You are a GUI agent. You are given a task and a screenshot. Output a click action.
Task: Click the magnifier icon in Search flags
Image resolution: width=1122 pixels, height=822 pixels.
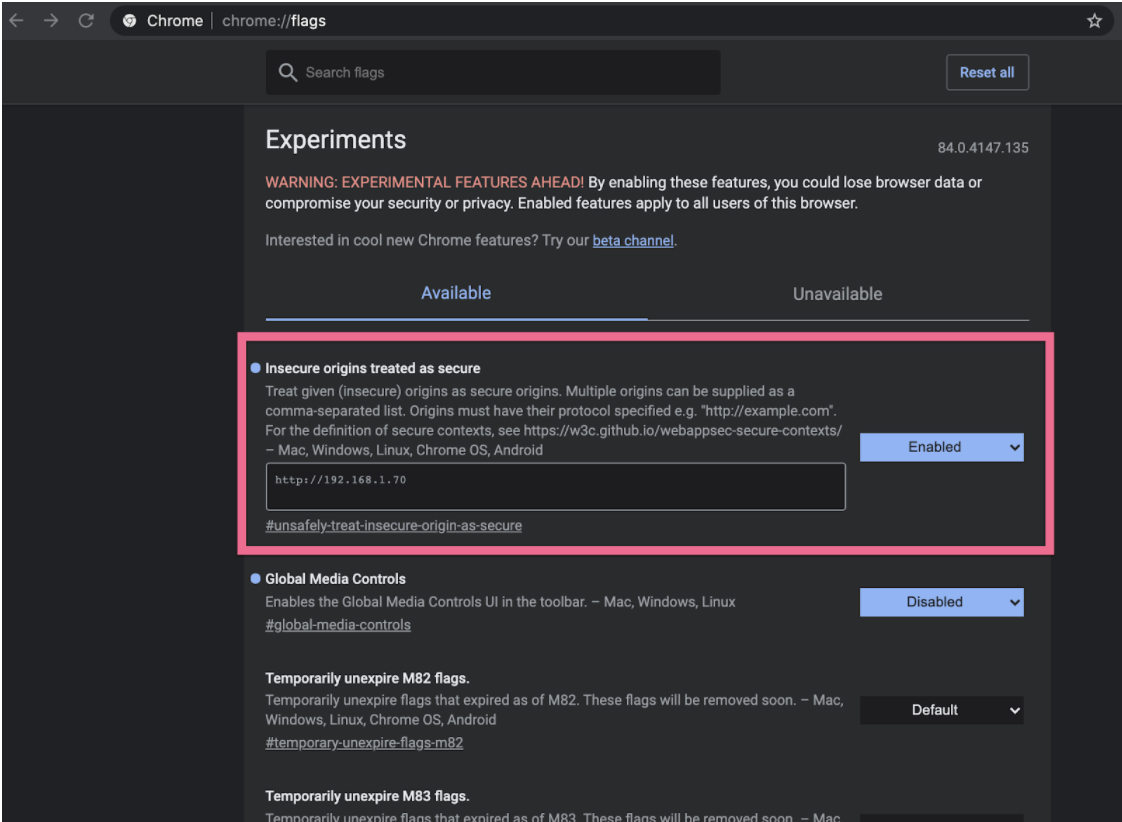288,73
